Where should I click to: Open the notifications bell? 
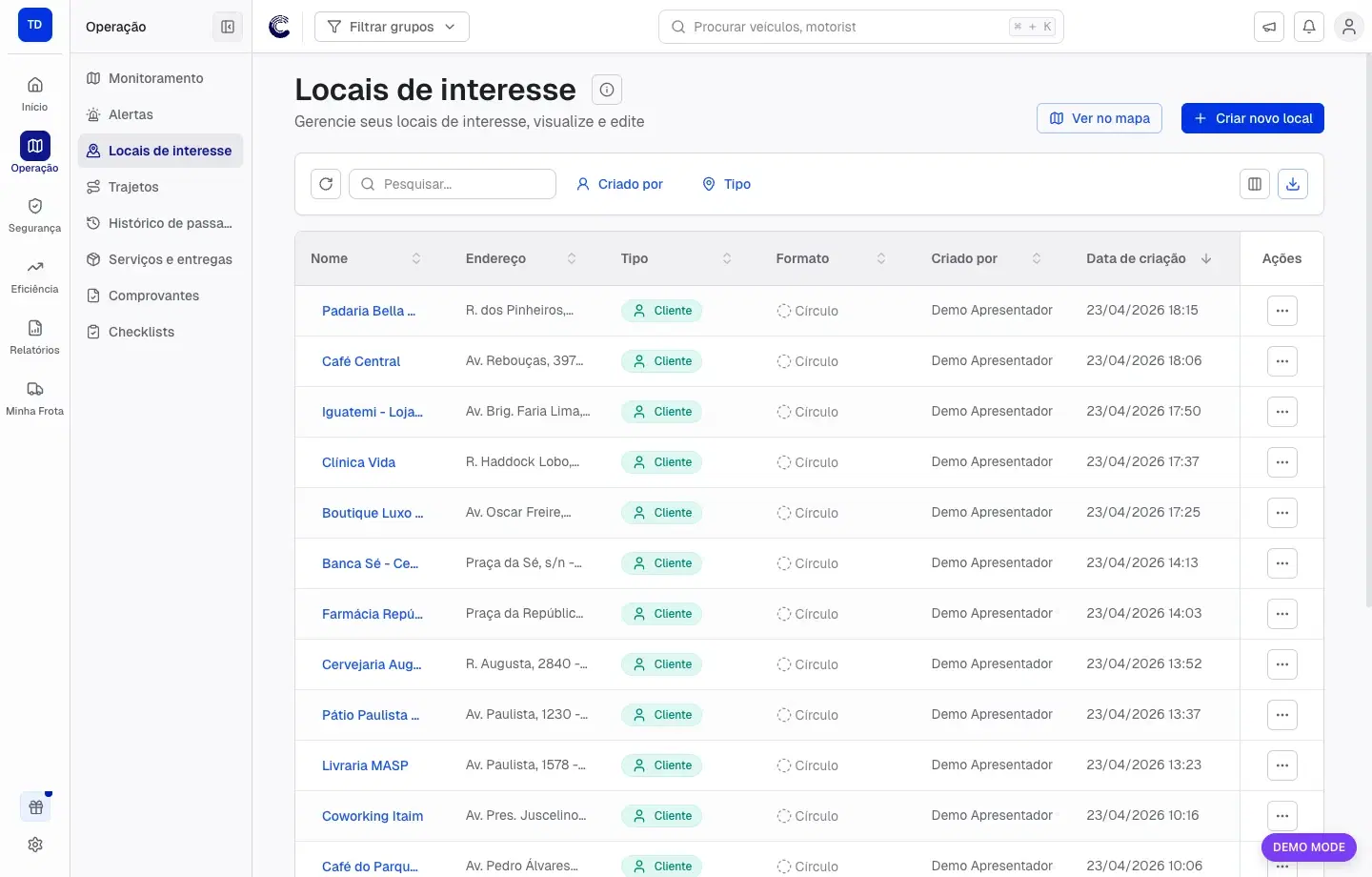point(1309,27)
